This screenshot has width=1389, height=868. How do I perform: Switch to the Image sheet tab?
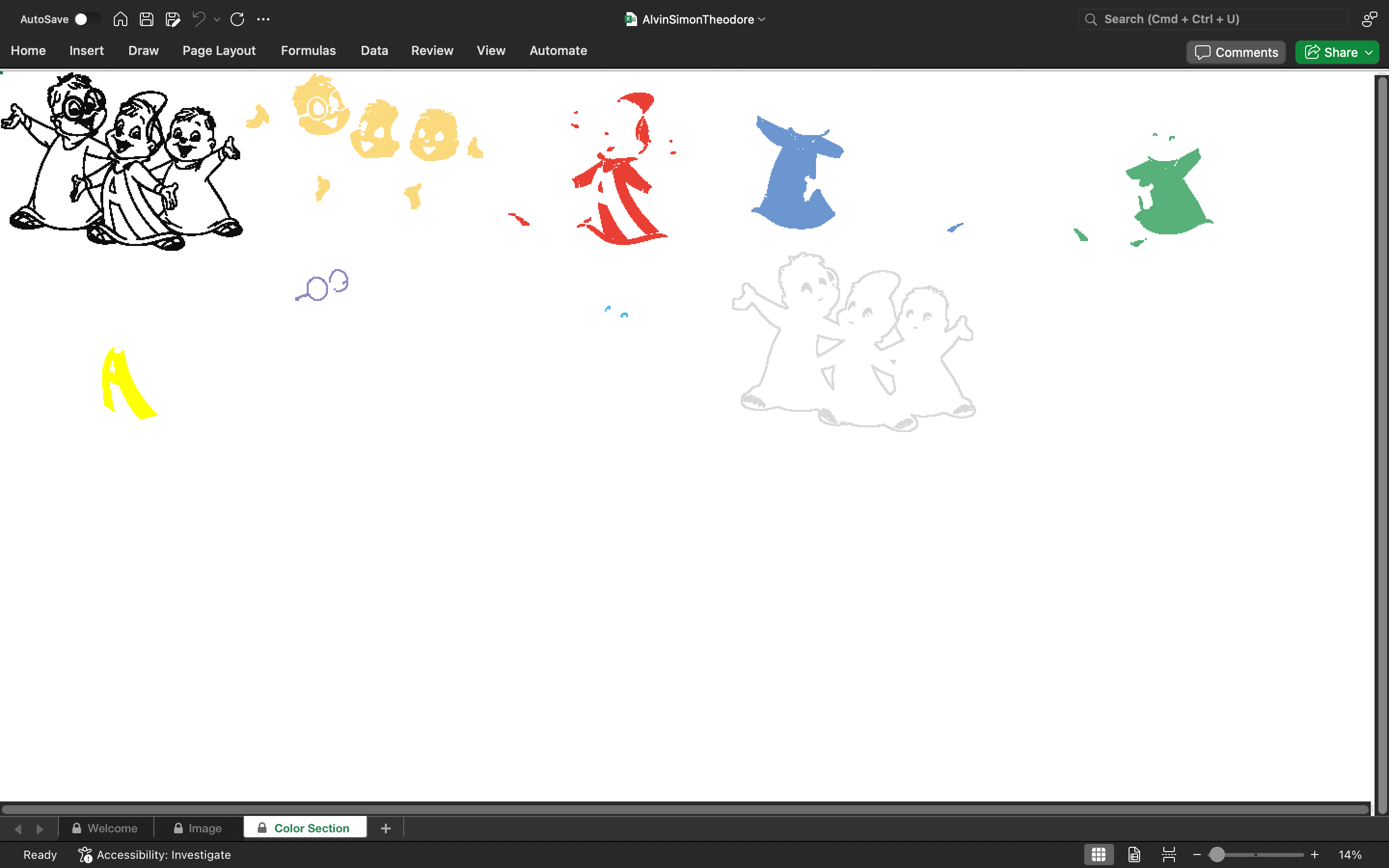[x=198, y=828]
